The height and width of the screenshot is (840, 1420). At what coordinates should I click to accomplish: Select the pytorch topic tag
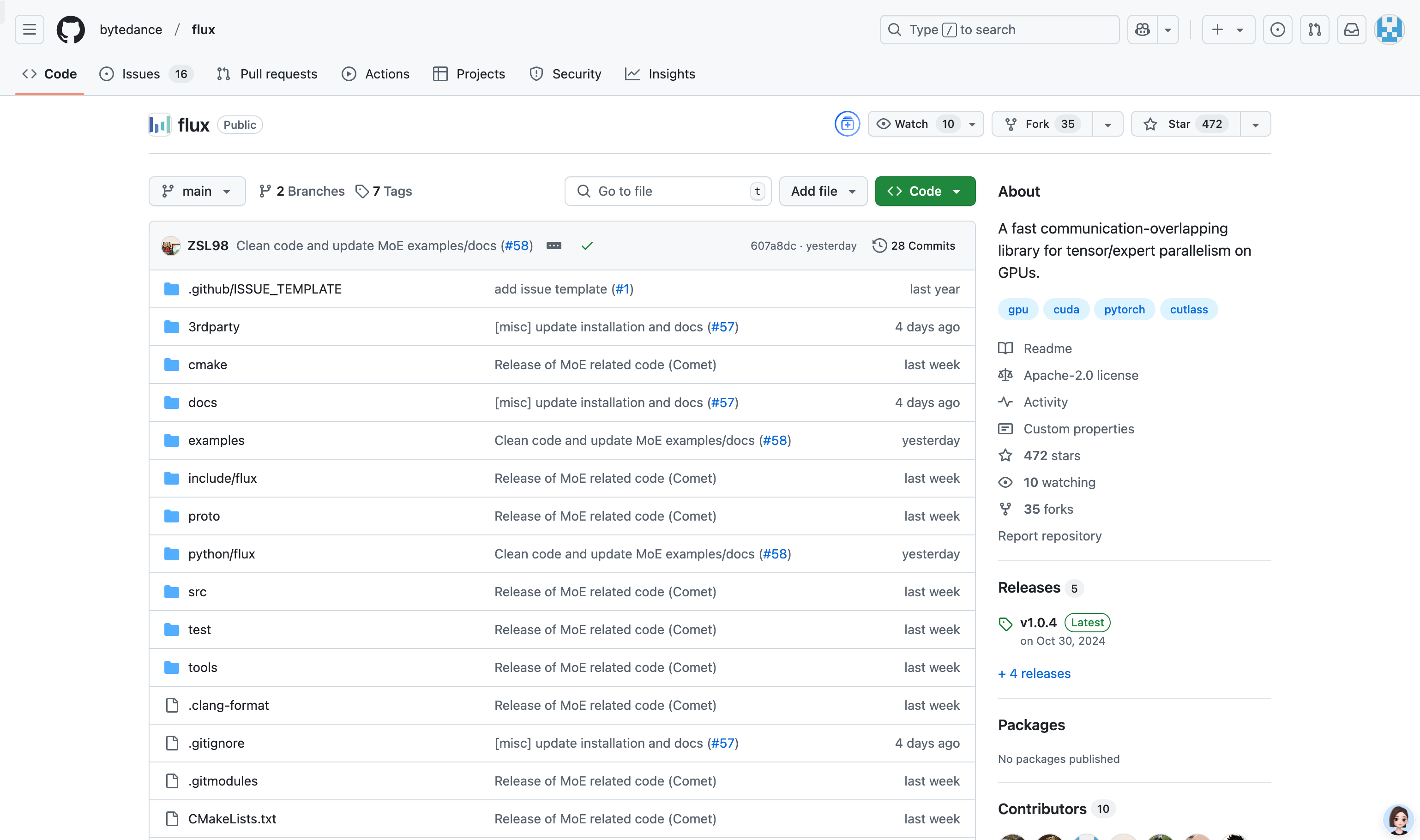[1125, 310]
